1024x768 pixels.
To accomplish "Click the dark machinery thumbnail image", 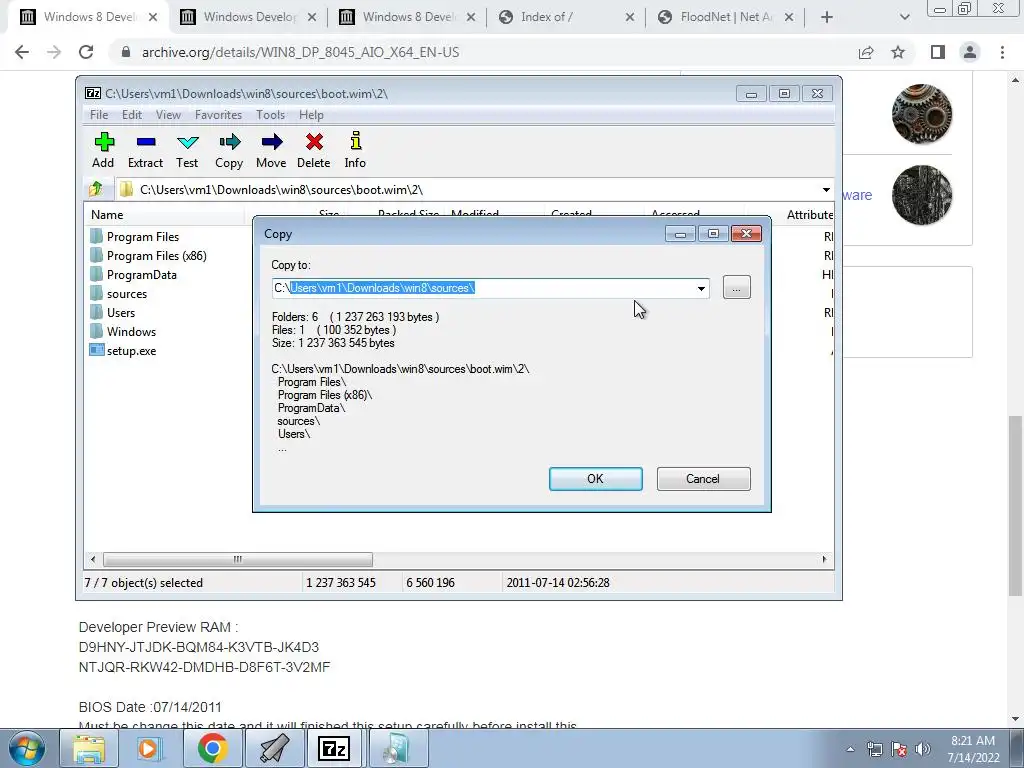I will click(x=921, y=195).
